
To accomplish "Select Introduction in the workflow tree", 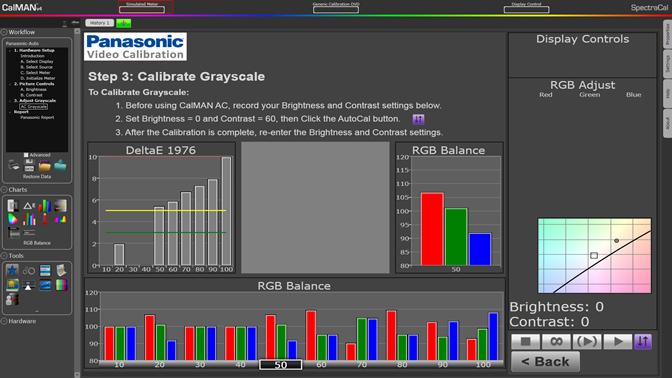I will click(32, 56).
